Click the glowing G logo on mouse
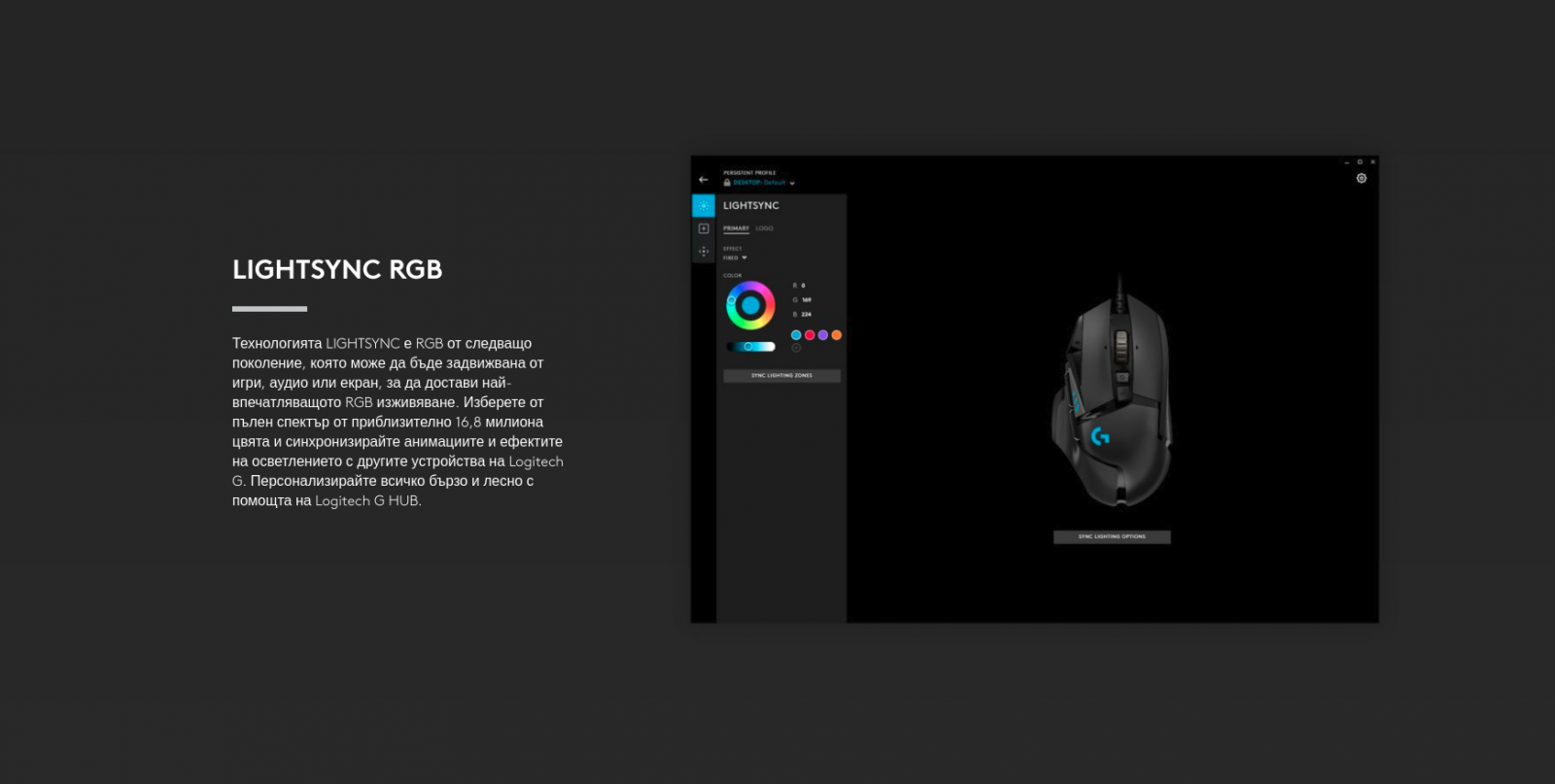Image resolution: width=1555 pixels, height=784 pixels. coord(1100,436)
